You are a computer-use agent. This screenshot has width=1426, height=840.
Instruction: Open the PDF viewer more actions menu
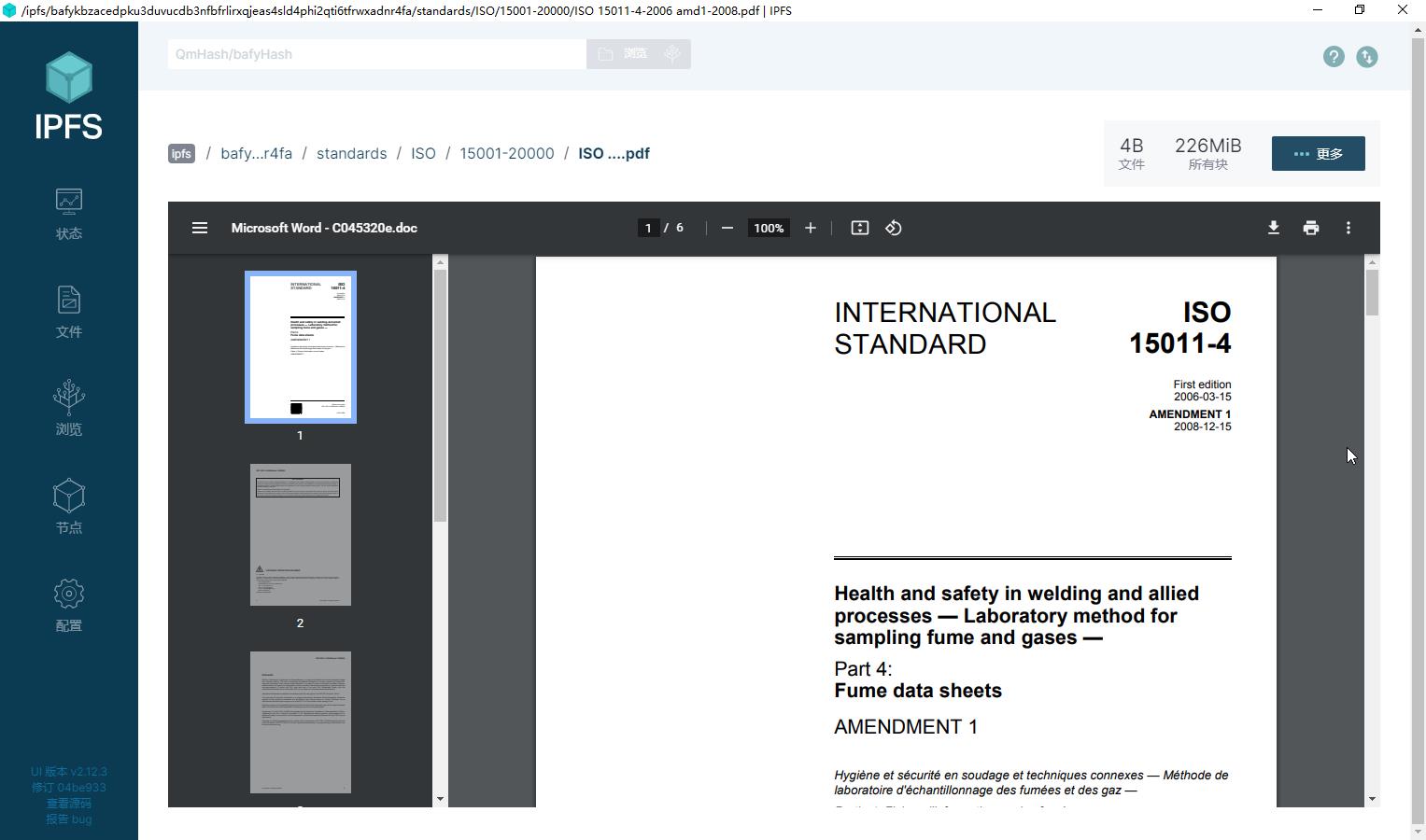tap(1348, 228)
